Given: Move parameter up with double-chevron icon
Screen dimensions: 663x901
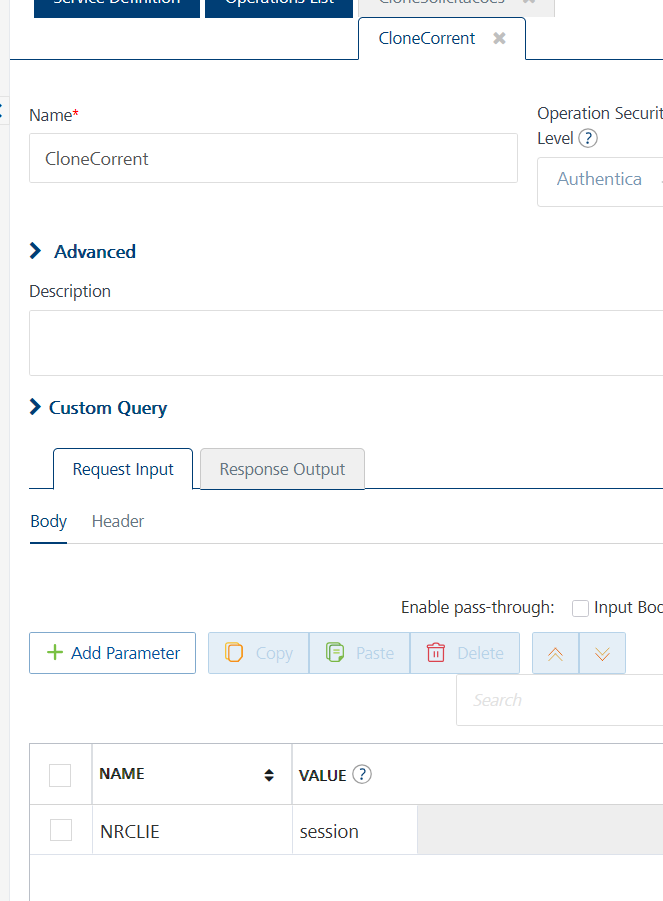Looking at the screenshot, I should 555,653.
